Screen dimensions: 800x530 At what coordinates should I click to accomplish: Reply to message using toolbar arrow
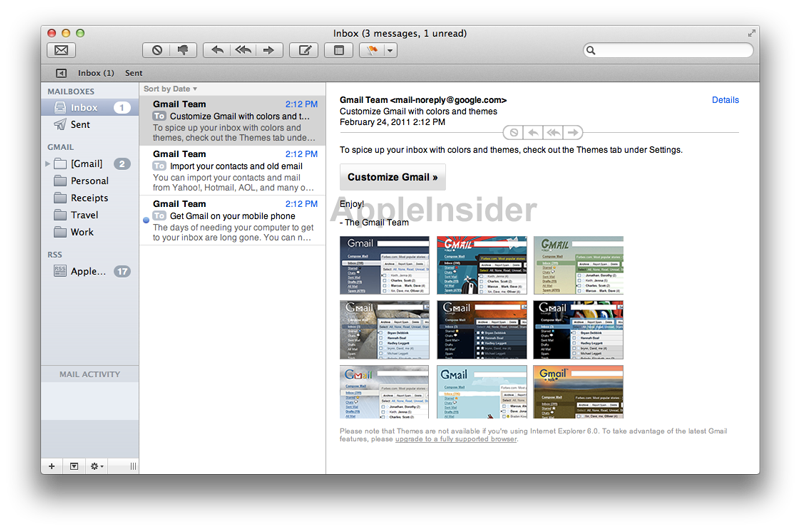click(216, 50)
